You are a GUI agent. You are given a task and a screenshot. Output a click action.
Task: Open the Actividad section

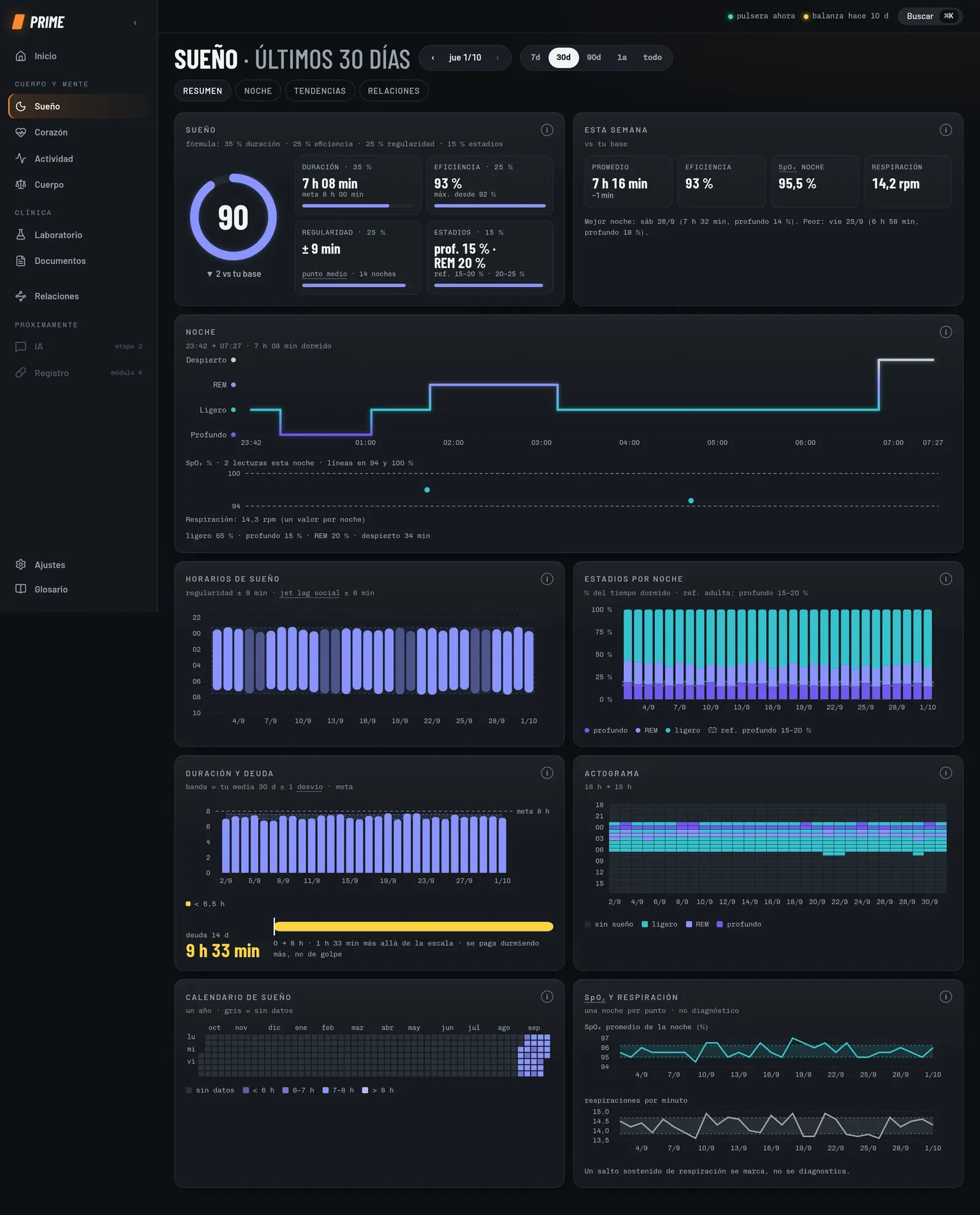(78, 159)
